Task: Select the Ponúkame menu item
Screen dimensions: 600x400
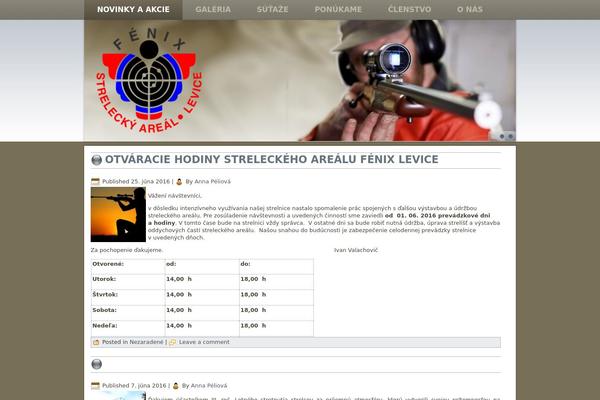Action: (x=338, y=10)
